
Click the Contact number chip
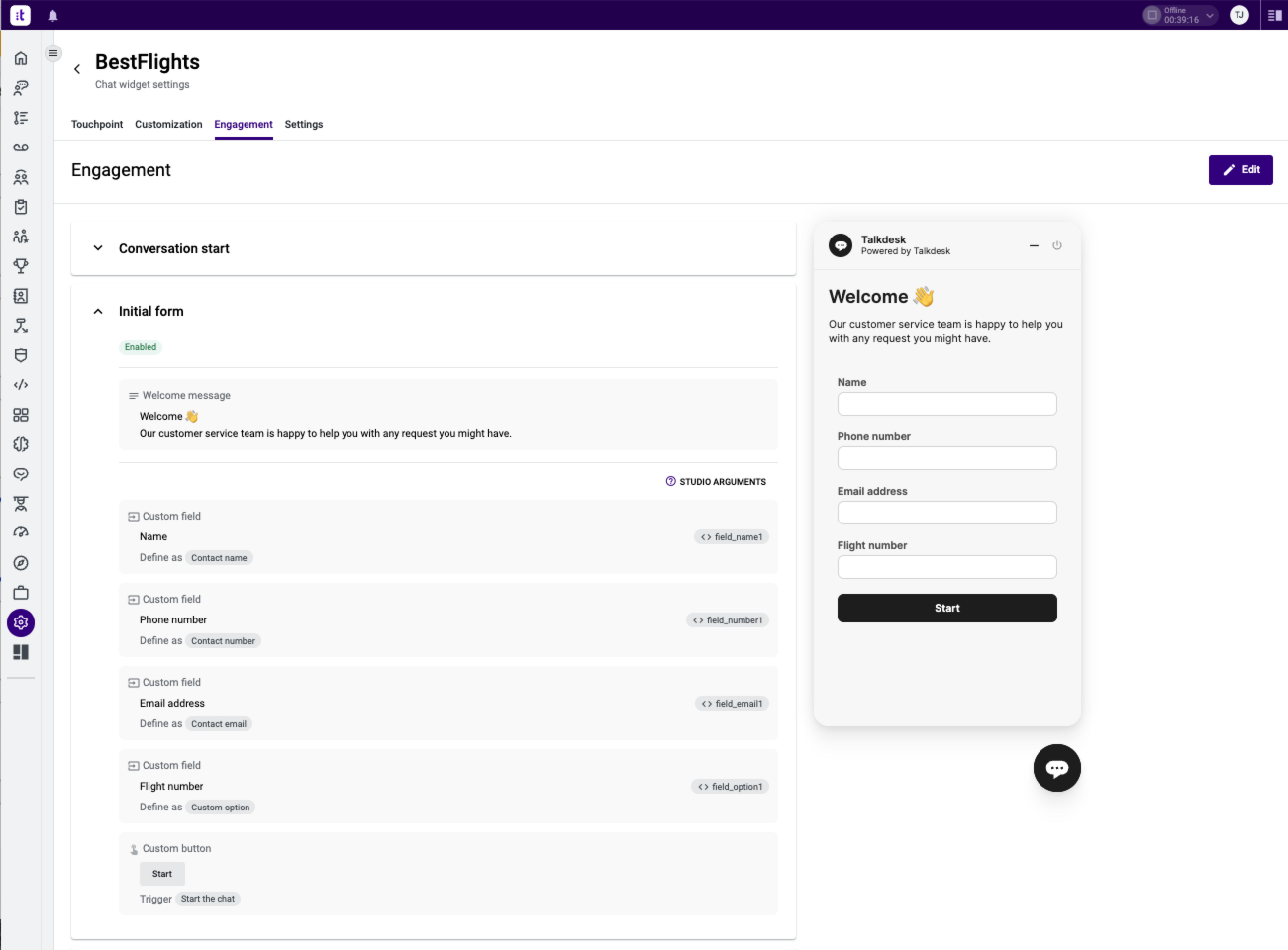pos(224,641)
